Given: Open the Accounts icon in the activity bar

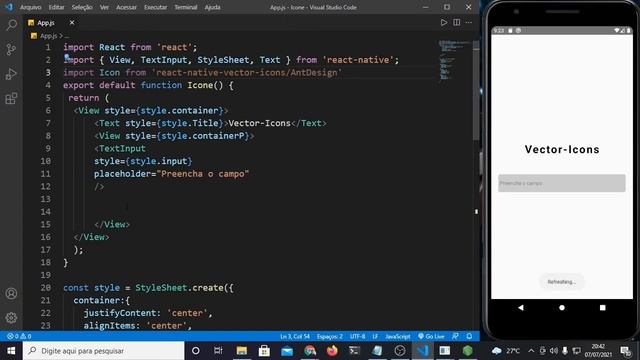Looking at the screenshot, I should [11, 293].
